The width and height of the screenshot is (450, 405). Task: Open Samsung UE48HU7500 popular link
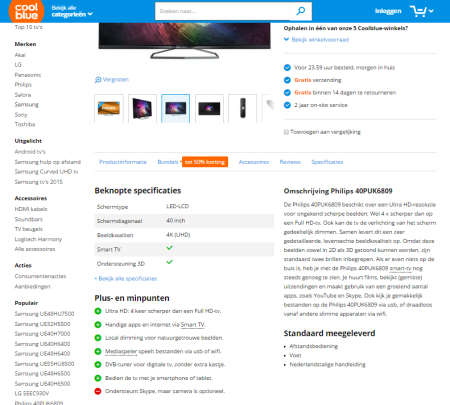[x=44, y=314]
